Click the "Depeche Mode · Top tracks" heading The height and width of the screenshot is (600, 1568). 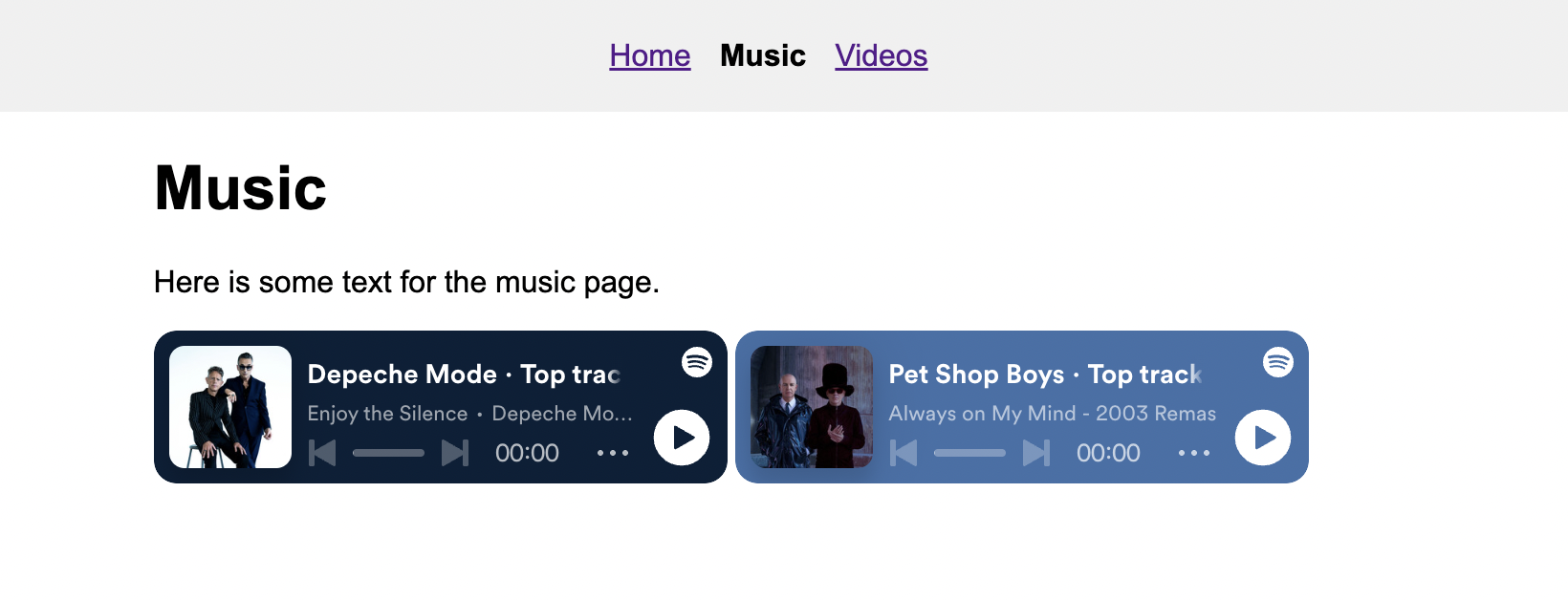464,375
